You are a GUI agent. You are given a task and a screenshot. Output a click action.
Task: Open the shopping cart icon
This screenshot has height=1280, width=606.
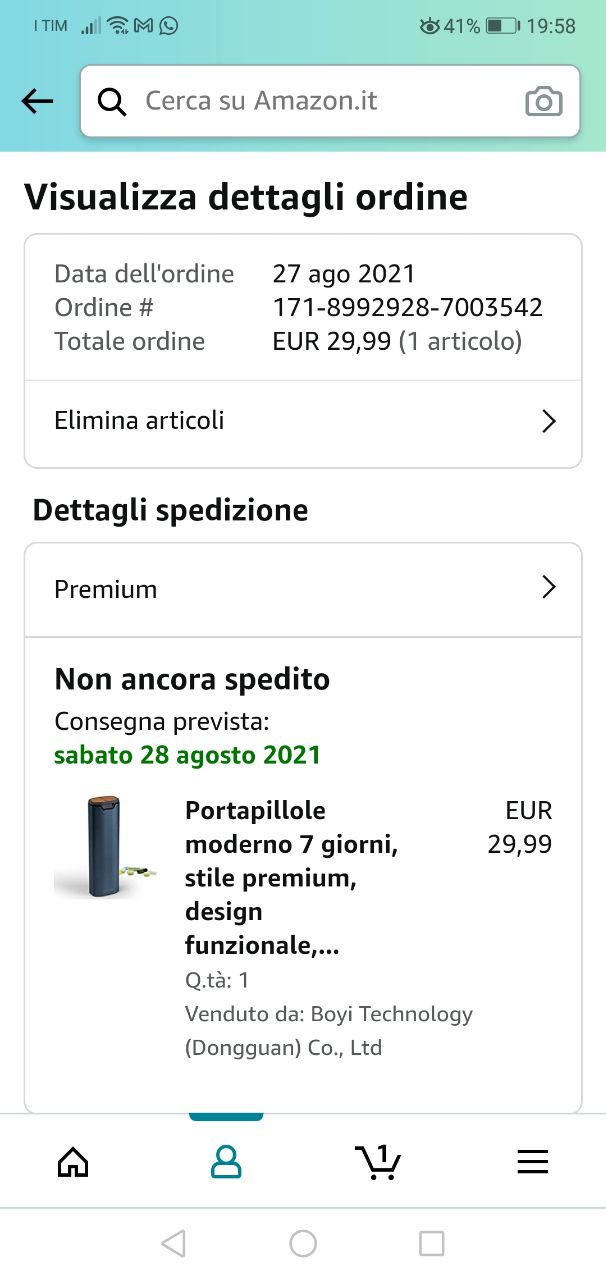378,1161
